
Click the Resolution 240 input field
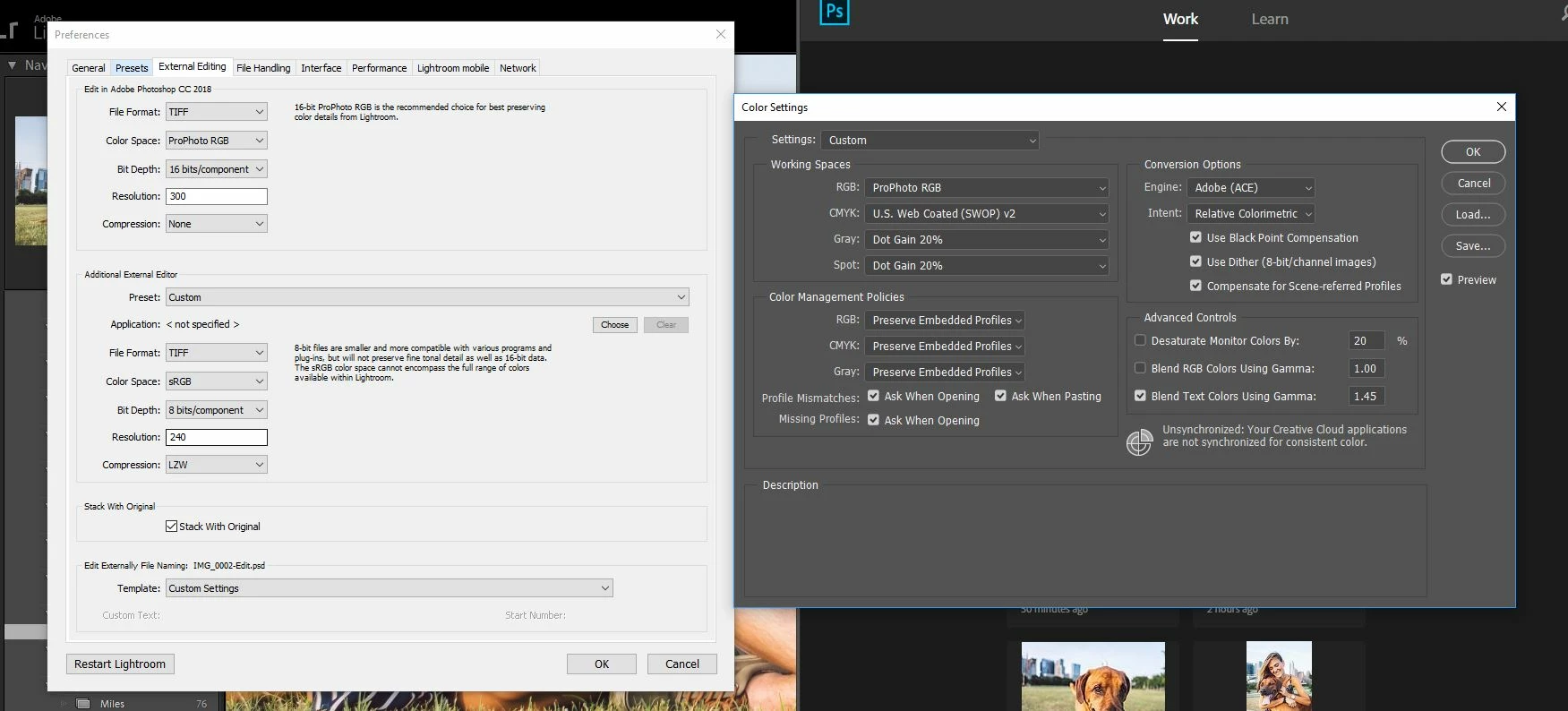point(217,437)
